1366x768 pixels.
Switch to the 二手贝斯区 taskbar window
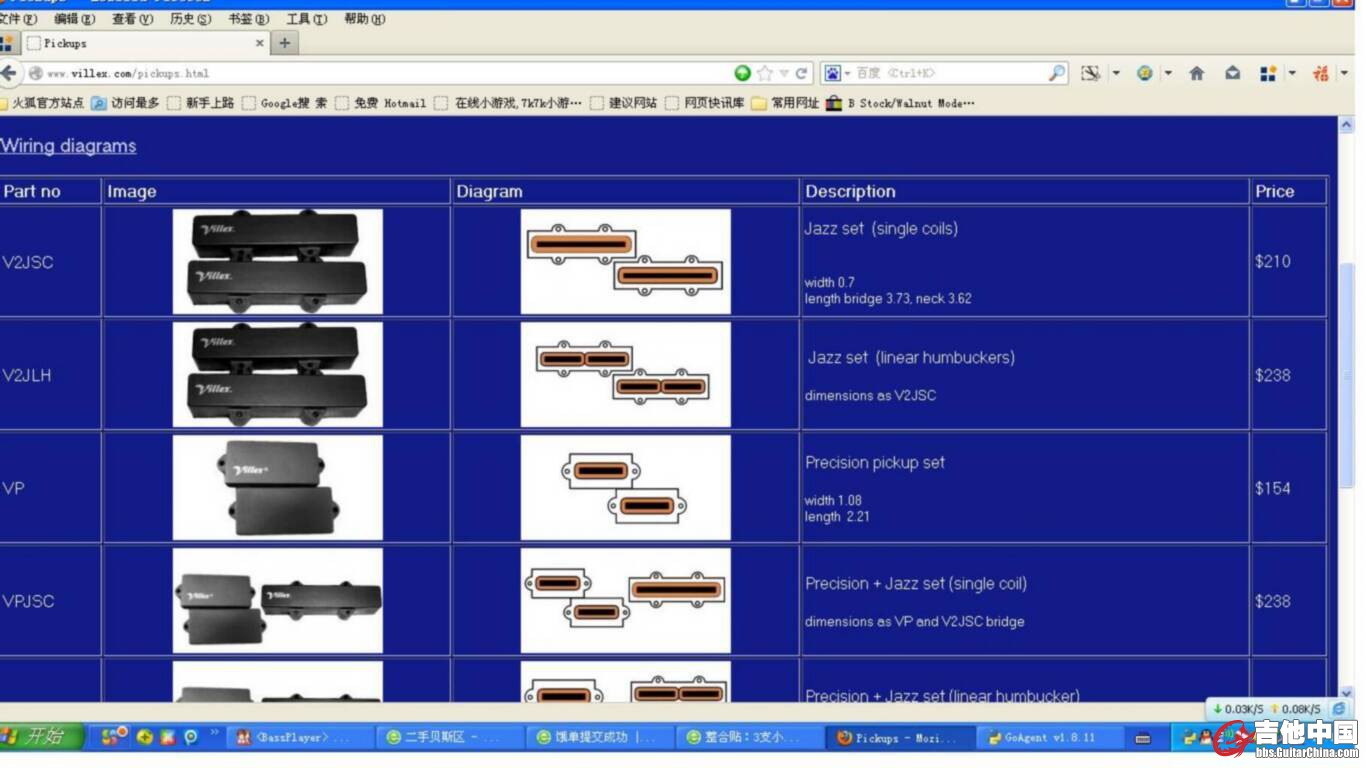[451, 737]
